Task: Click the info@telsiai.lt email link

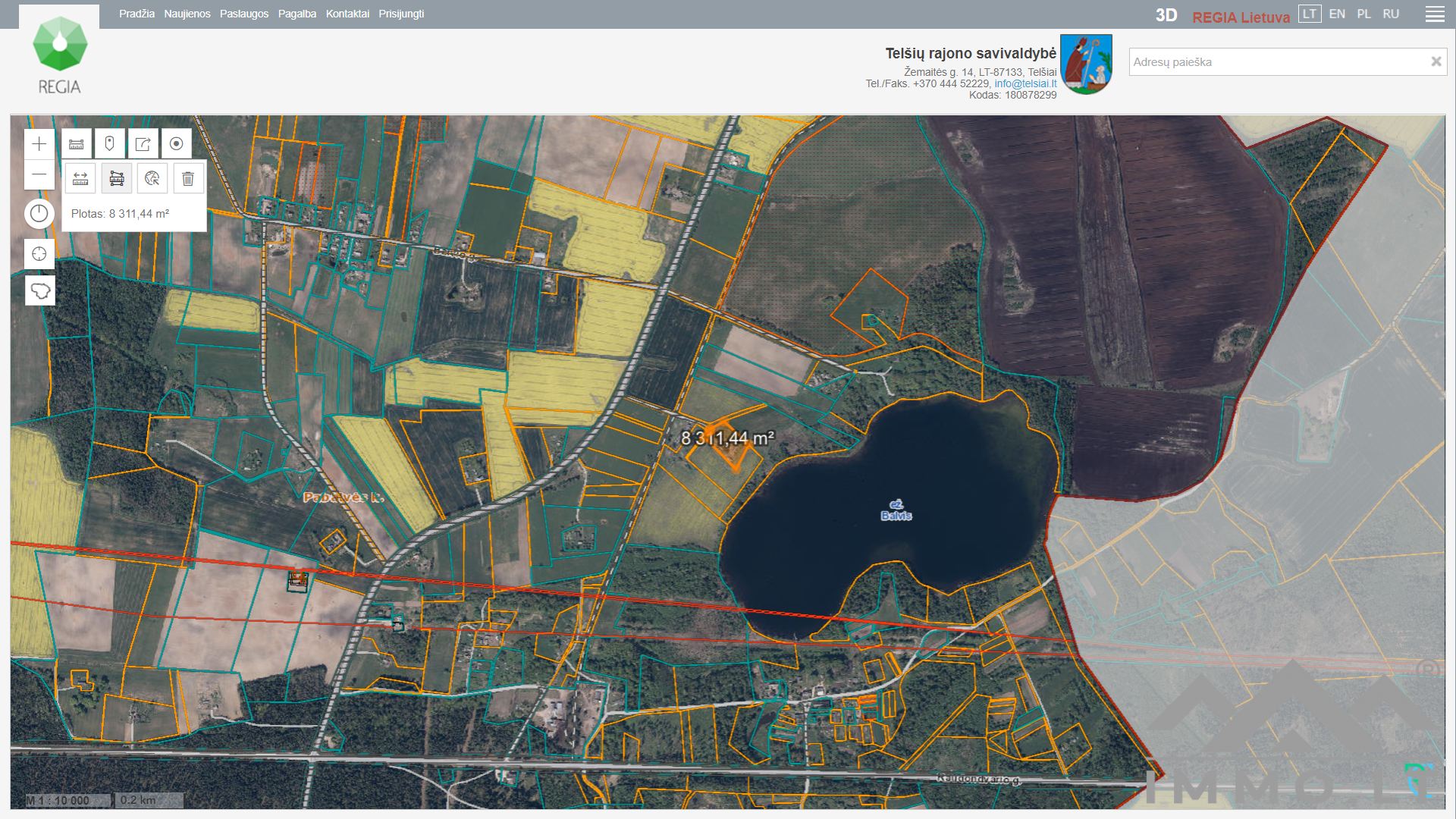Action: pos(1025,83)
